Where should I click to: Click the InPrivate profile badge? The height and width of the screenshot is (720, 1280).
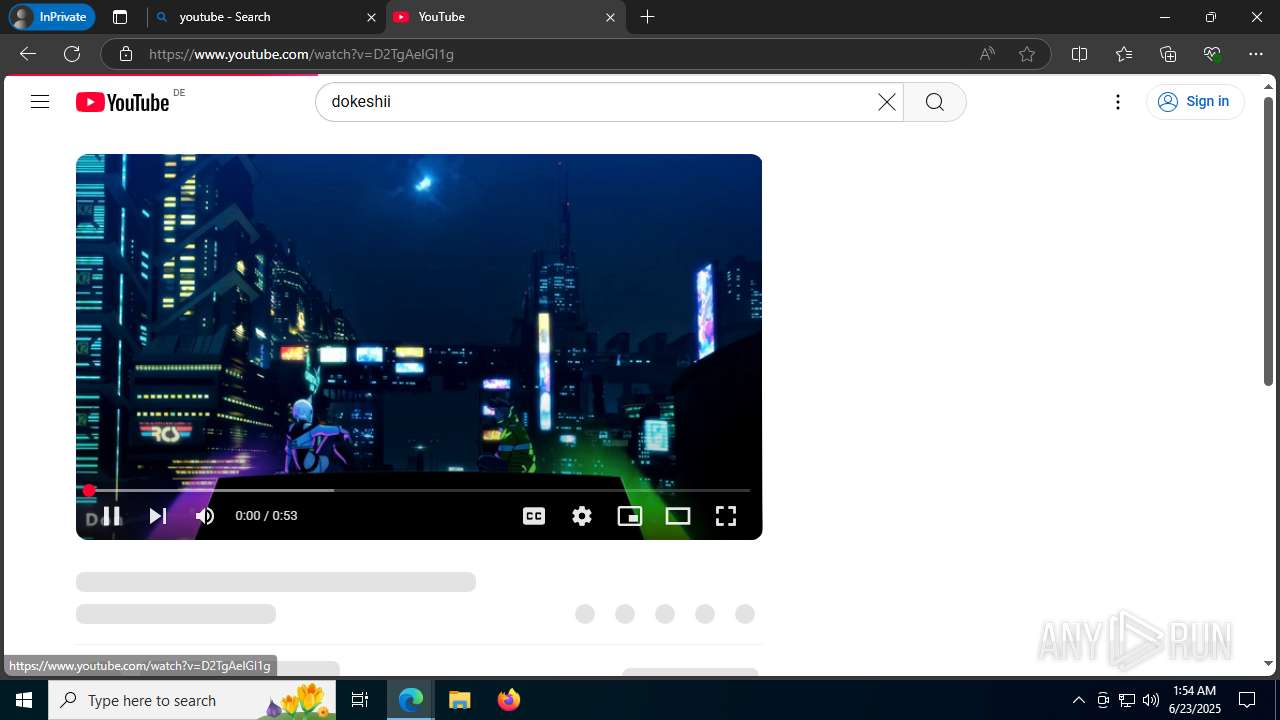point(51,17)
